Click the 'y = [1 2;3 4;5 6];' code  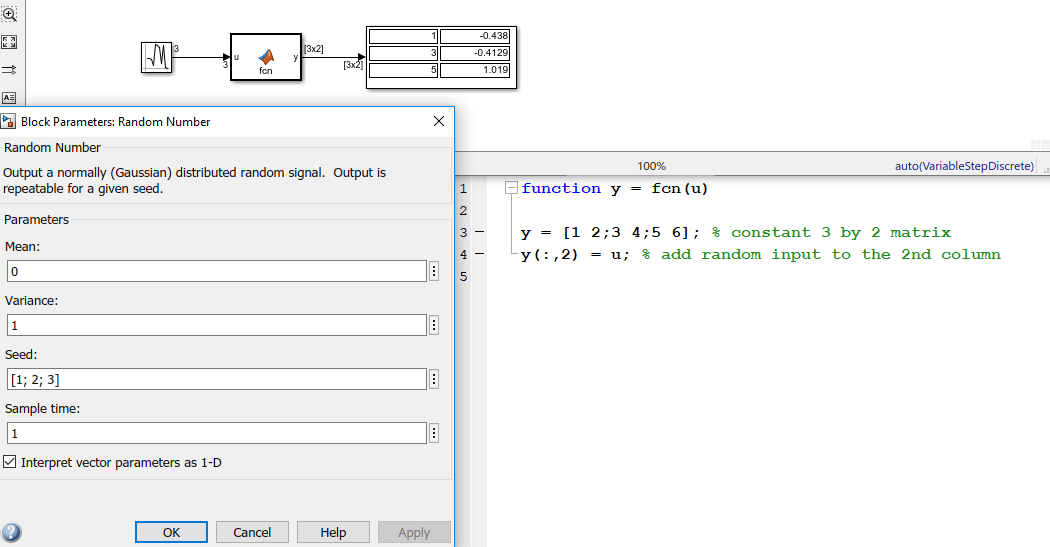[610, 232]
